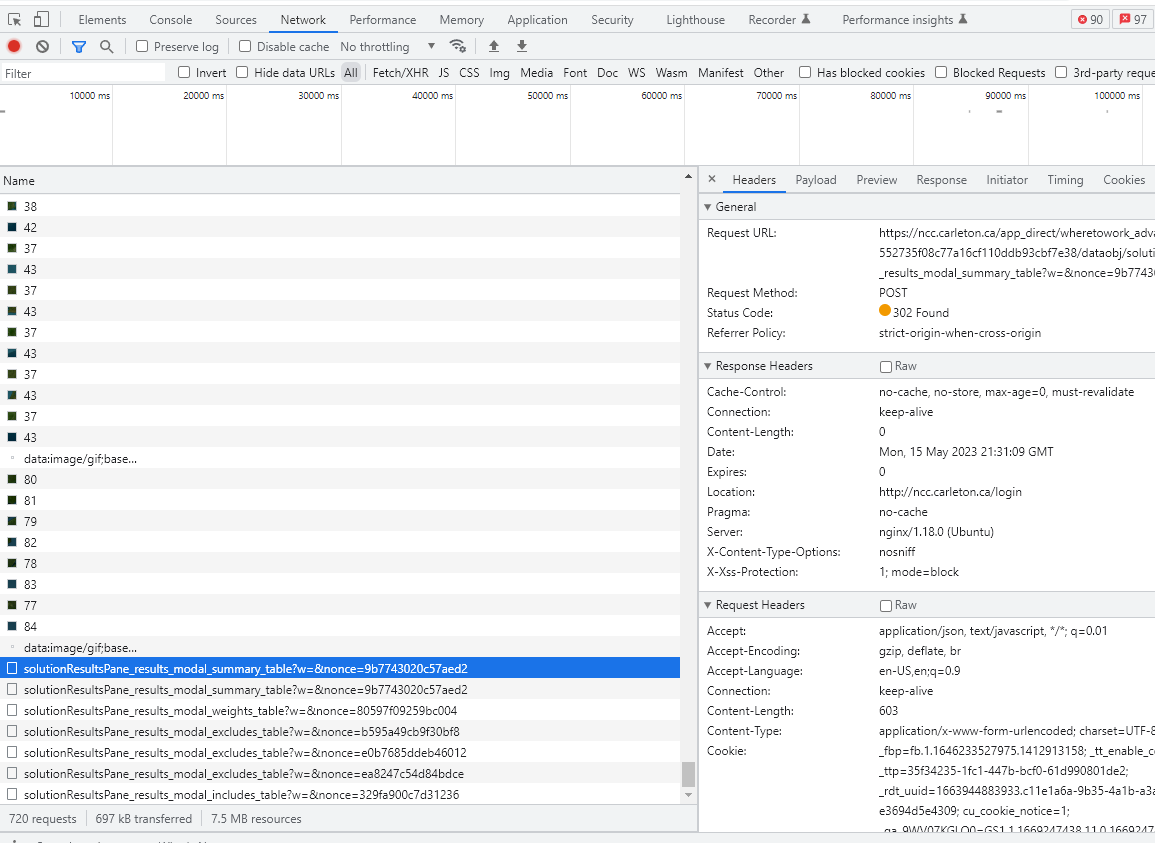The height and width of the screenshot is (843, 1155).
Task: Collapse the General headers section
Action: pyautogui.click(x=711, y=207)
